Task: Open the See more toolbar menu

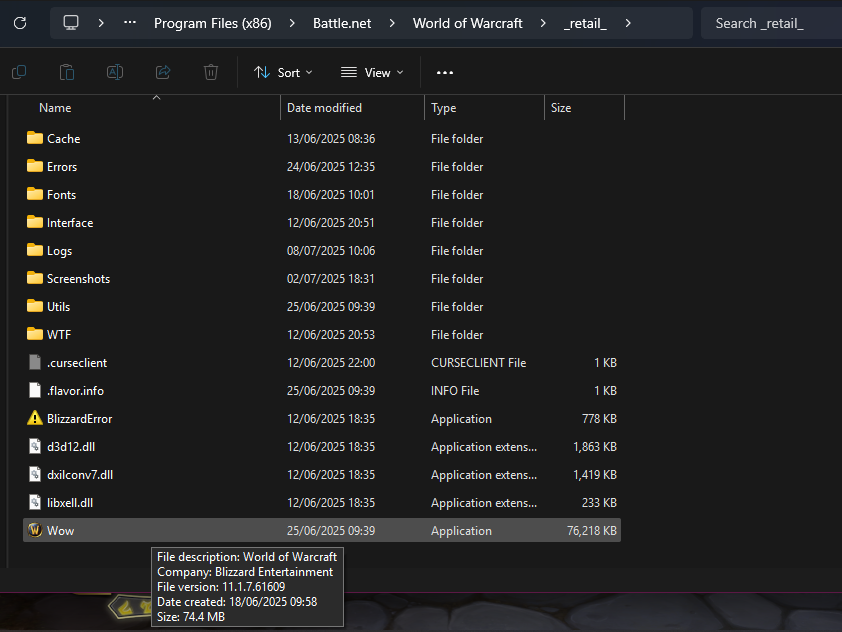Action: [445, 72]
